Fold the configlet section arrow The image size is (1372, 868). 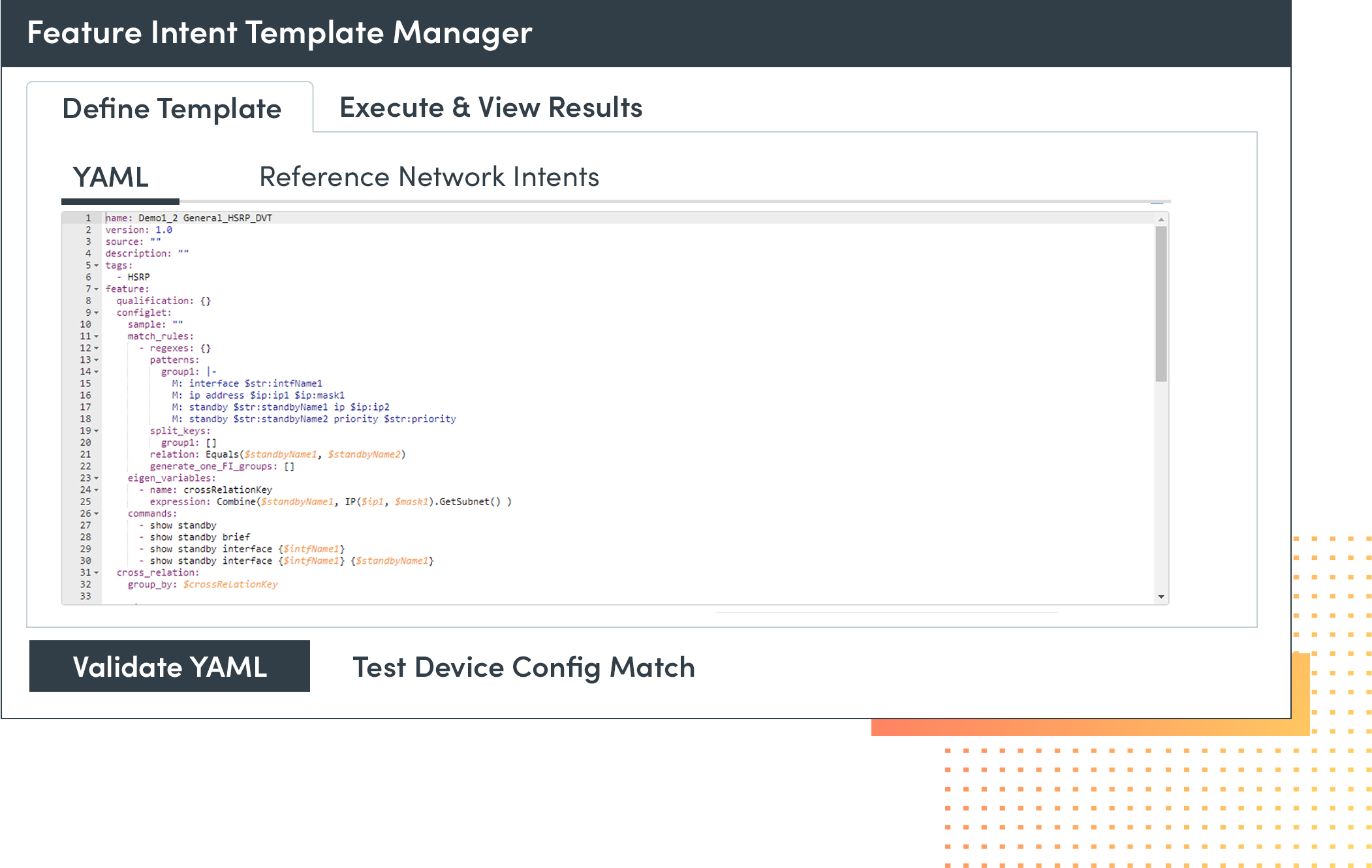point(97,313)
